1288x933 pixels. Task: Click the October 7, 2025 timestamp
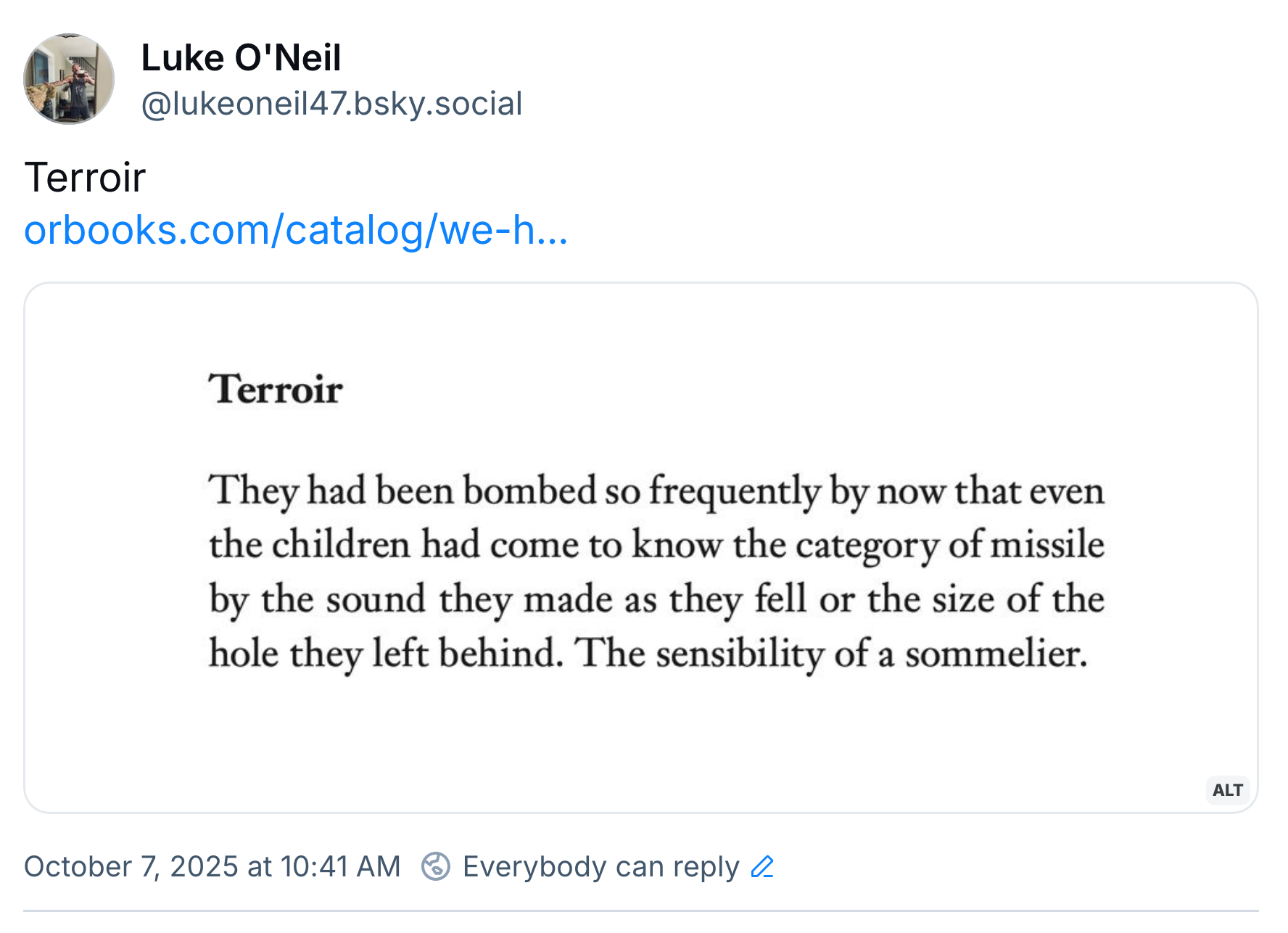point(212,866)
